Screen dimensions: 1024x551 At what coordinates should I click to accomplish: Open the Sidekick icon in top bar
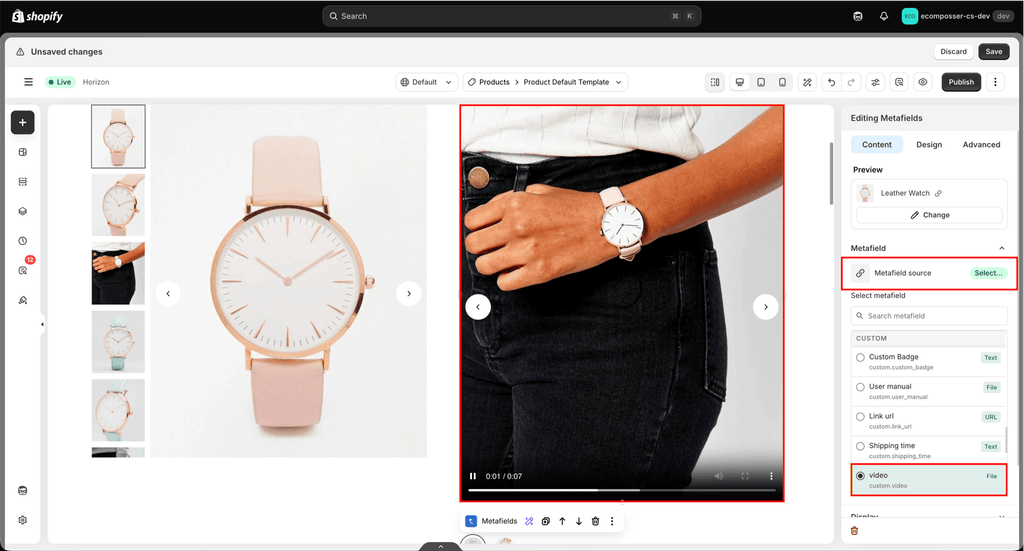pyautogui.click(x=857, y=16)
